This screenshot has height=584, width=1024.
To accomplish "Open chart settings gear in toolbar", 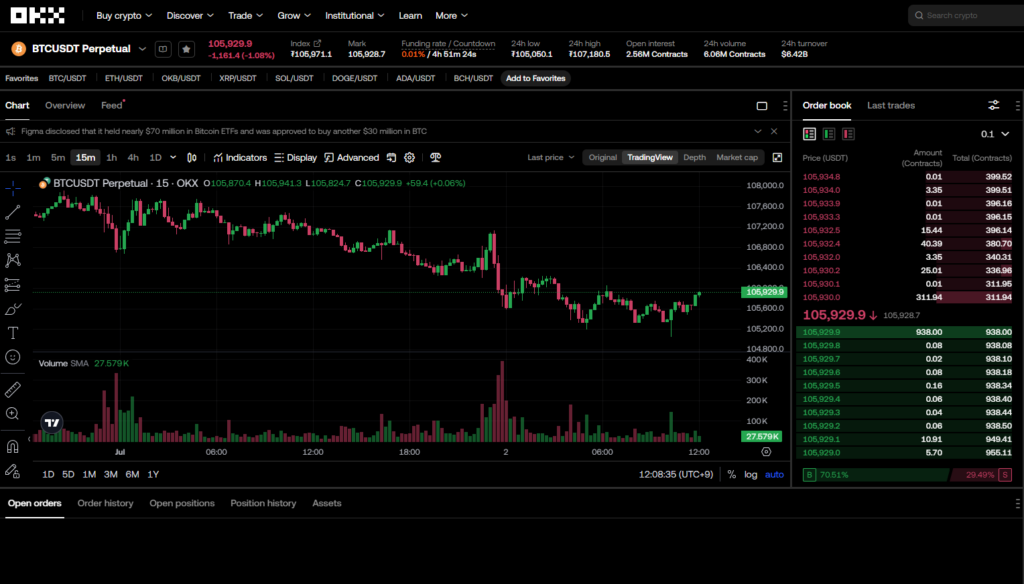I will tap(409, 157).
